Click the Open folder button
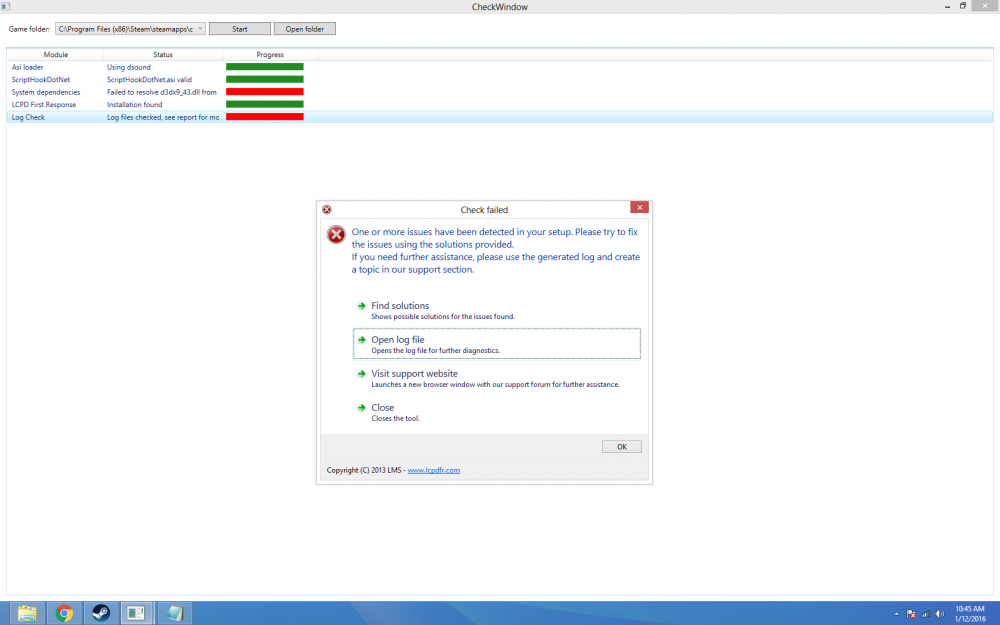The image size is (1000, 625). (305, 29)
